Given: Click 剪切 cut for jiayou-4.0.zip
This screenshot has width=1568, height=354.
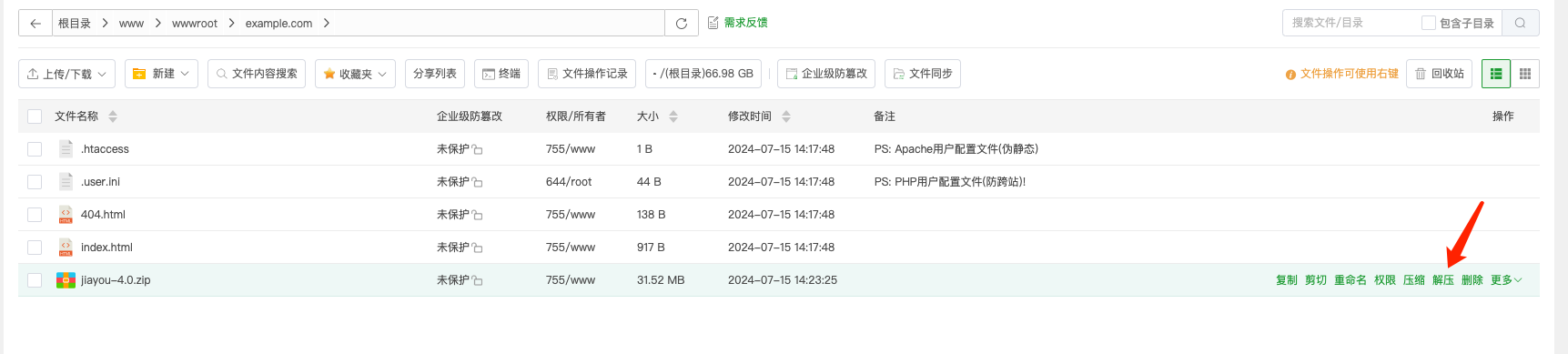Looking at the screenshot, I should click(x=1316, y=280).
